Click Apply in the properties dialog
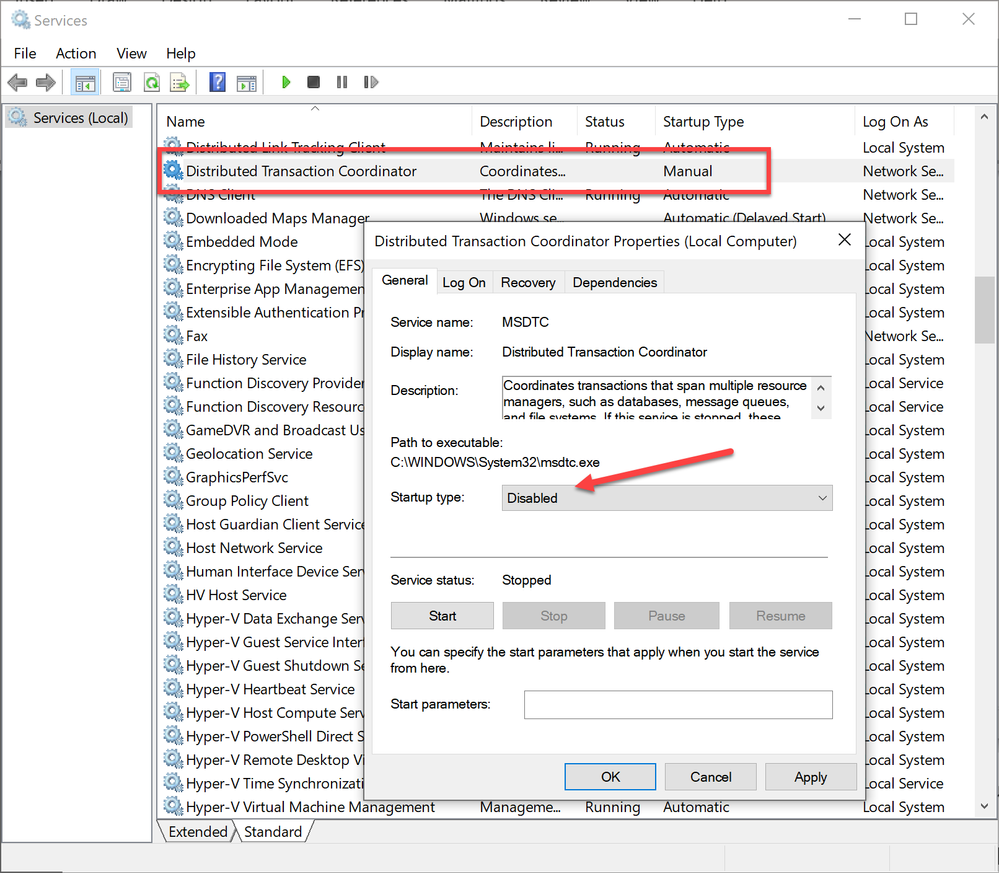999x873 pixels. (x=810, y=777)
